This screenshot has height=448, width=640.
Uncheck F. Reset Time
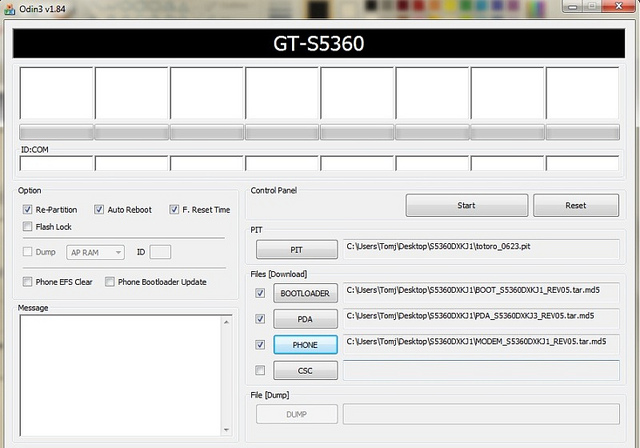coord(174,210)
